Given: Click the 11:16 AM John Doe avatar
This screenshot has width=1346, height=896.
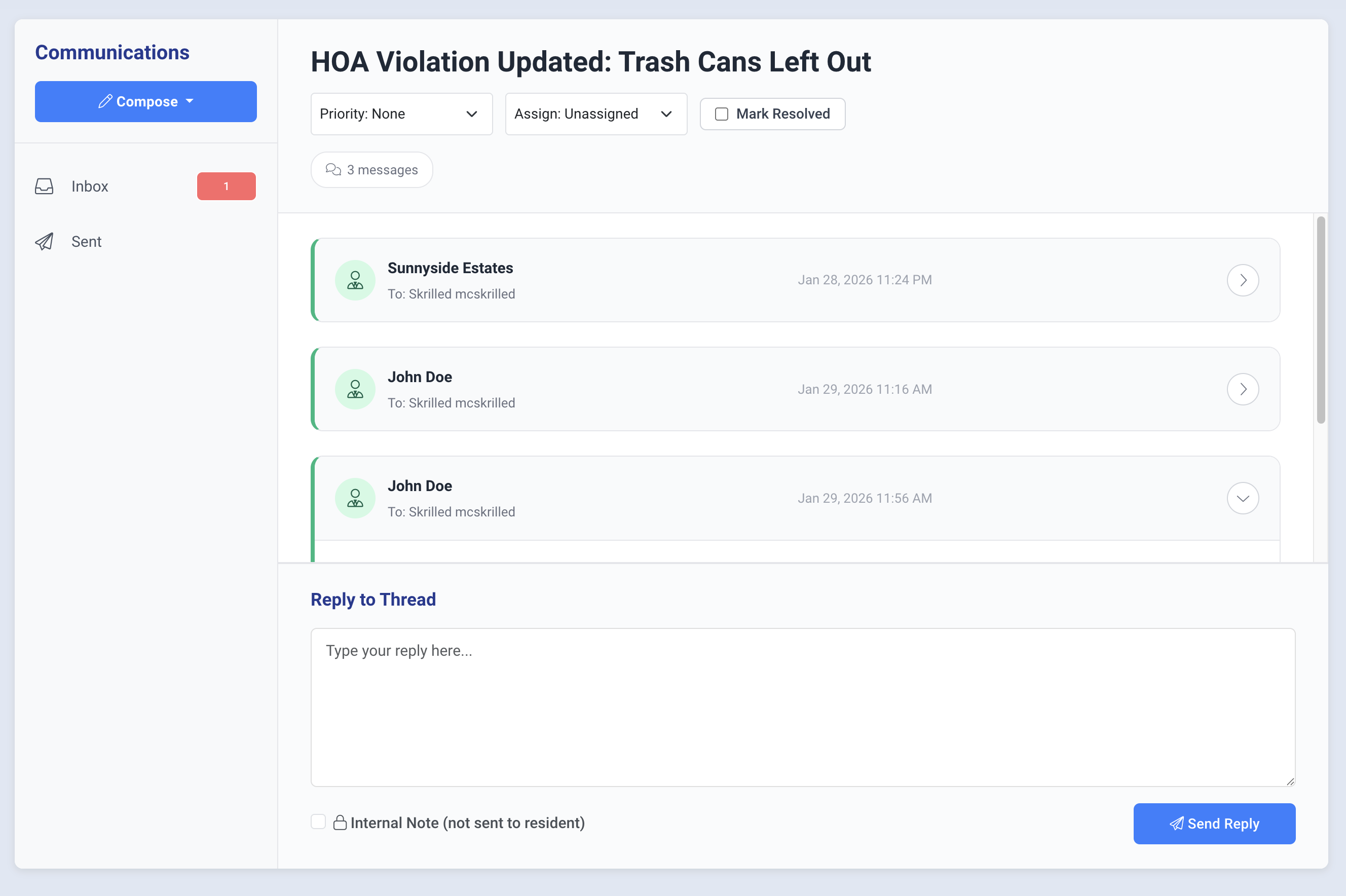Looking at the screenshot, I should [x=355, y=389].
